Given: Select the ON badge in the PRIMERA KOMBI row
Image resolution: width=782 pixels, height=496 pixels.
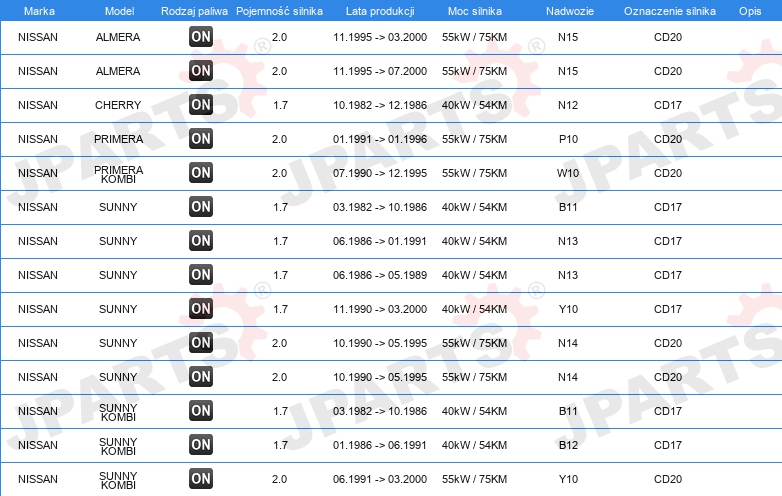Looking at the screenshot, I should pos(200,172).
